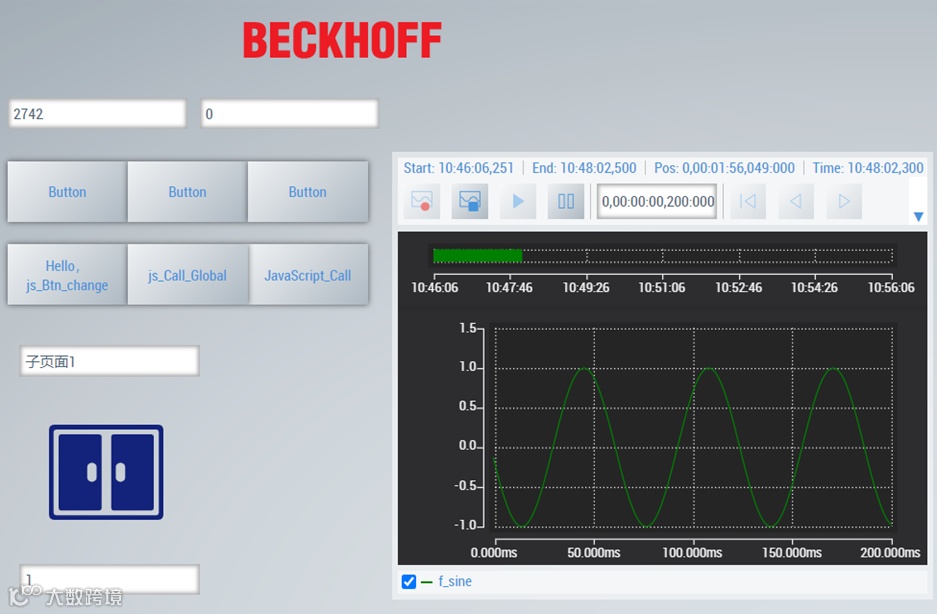Screen dimensions: 937x614
Task: Click the JavaScript_Call button
Action: pyautogui.click(x=308, y=275)
